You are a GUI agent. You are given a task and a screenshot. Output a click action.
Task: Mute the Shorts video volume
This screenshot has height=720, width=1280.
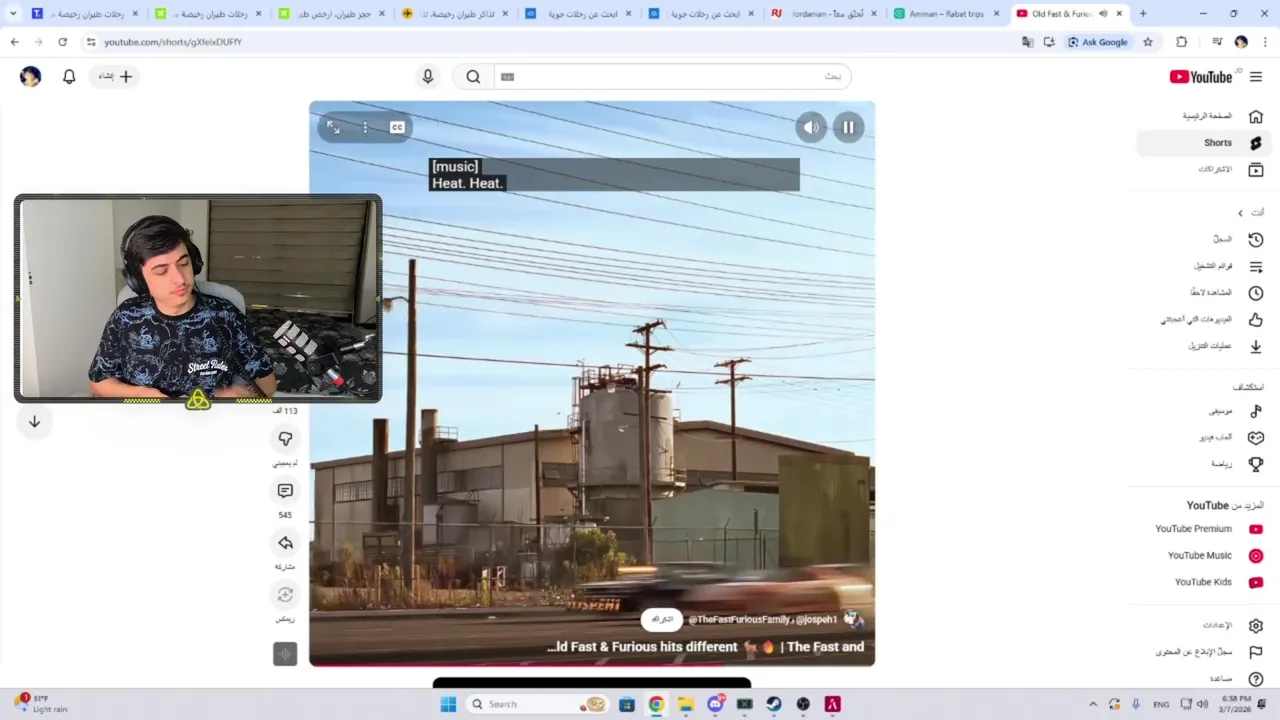point(811,127)
